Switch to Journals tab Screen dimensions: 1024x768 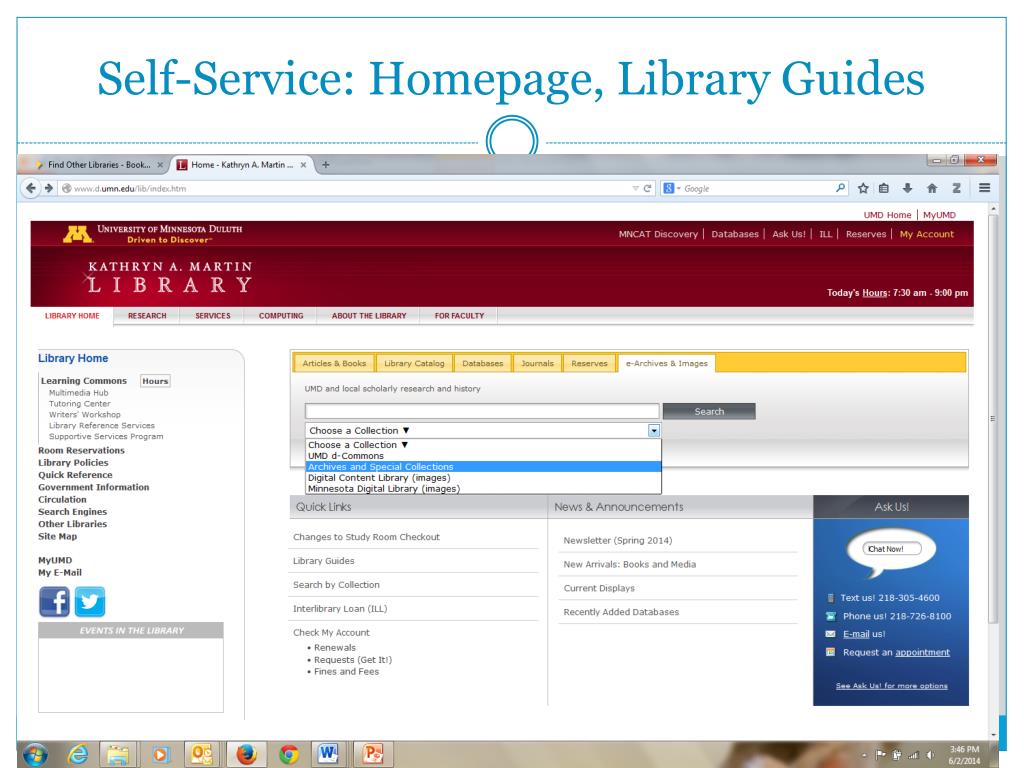point(537,363)
